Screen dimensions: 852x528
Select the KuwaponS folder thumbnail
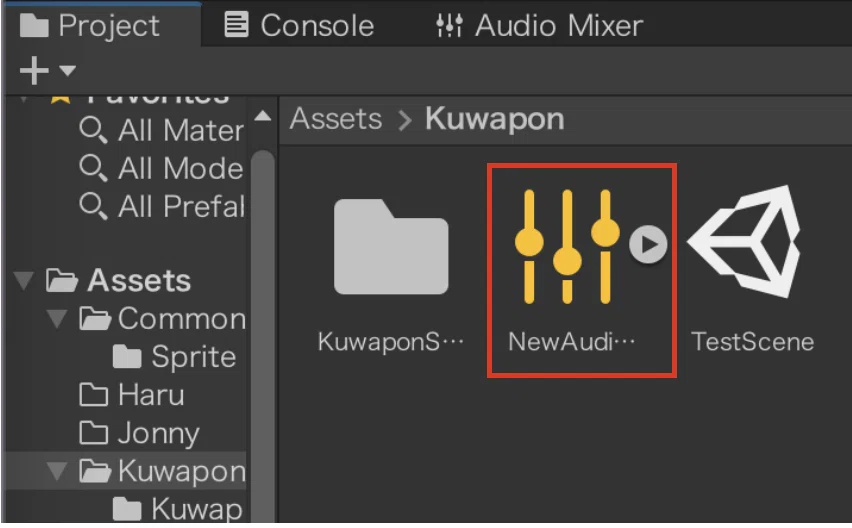[391, 247]
